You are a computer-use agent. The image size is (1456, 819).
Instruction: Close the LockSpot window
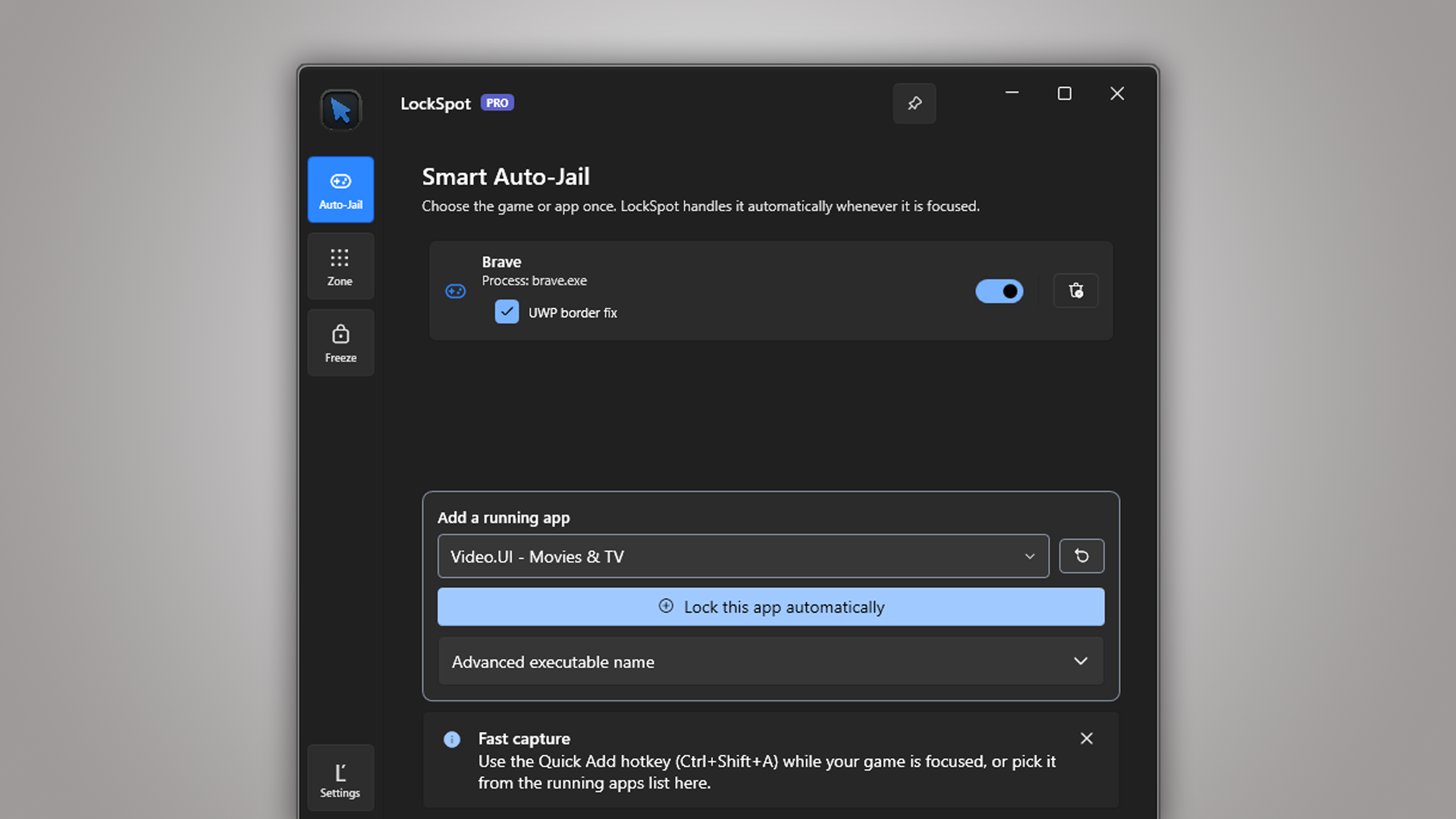point(1117,93)
